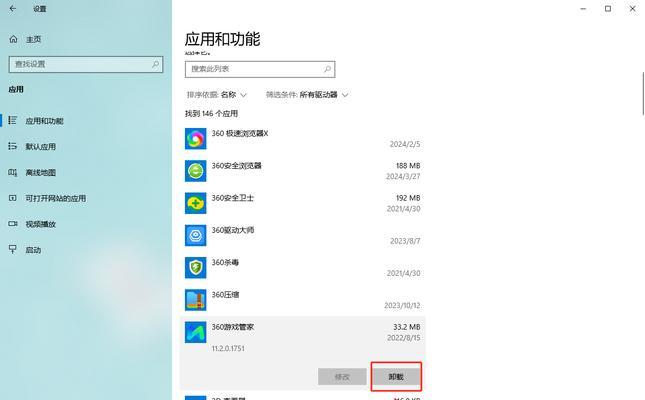Select the 默认应用 sidebar icon

click(x=13, y=146)
